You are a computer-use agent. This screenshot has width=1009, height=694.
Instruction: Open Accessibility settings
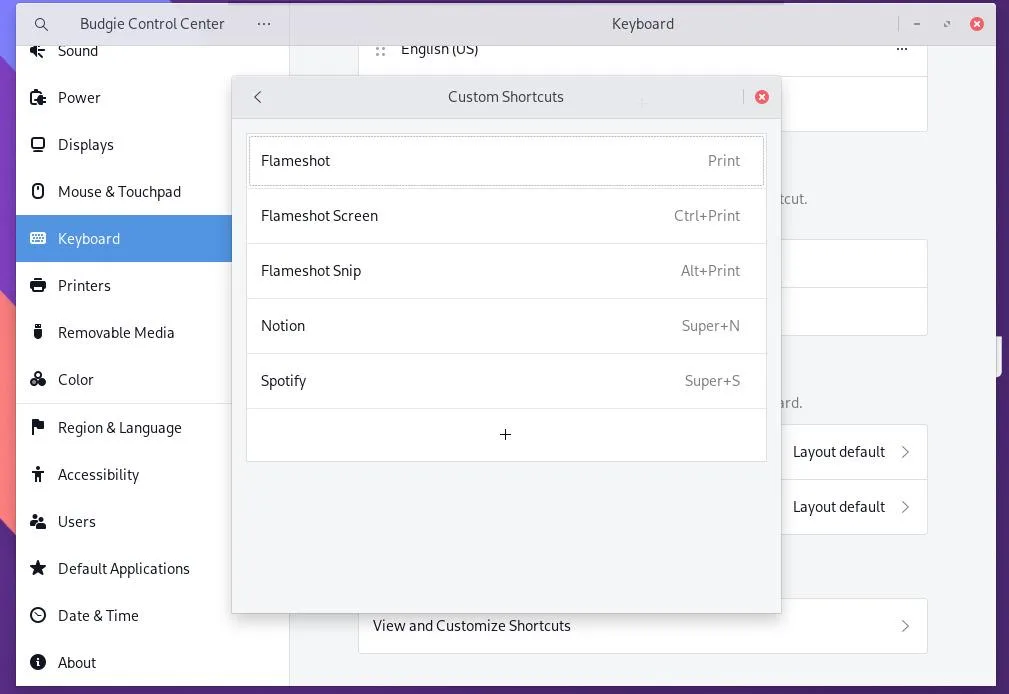pos(98,474)
